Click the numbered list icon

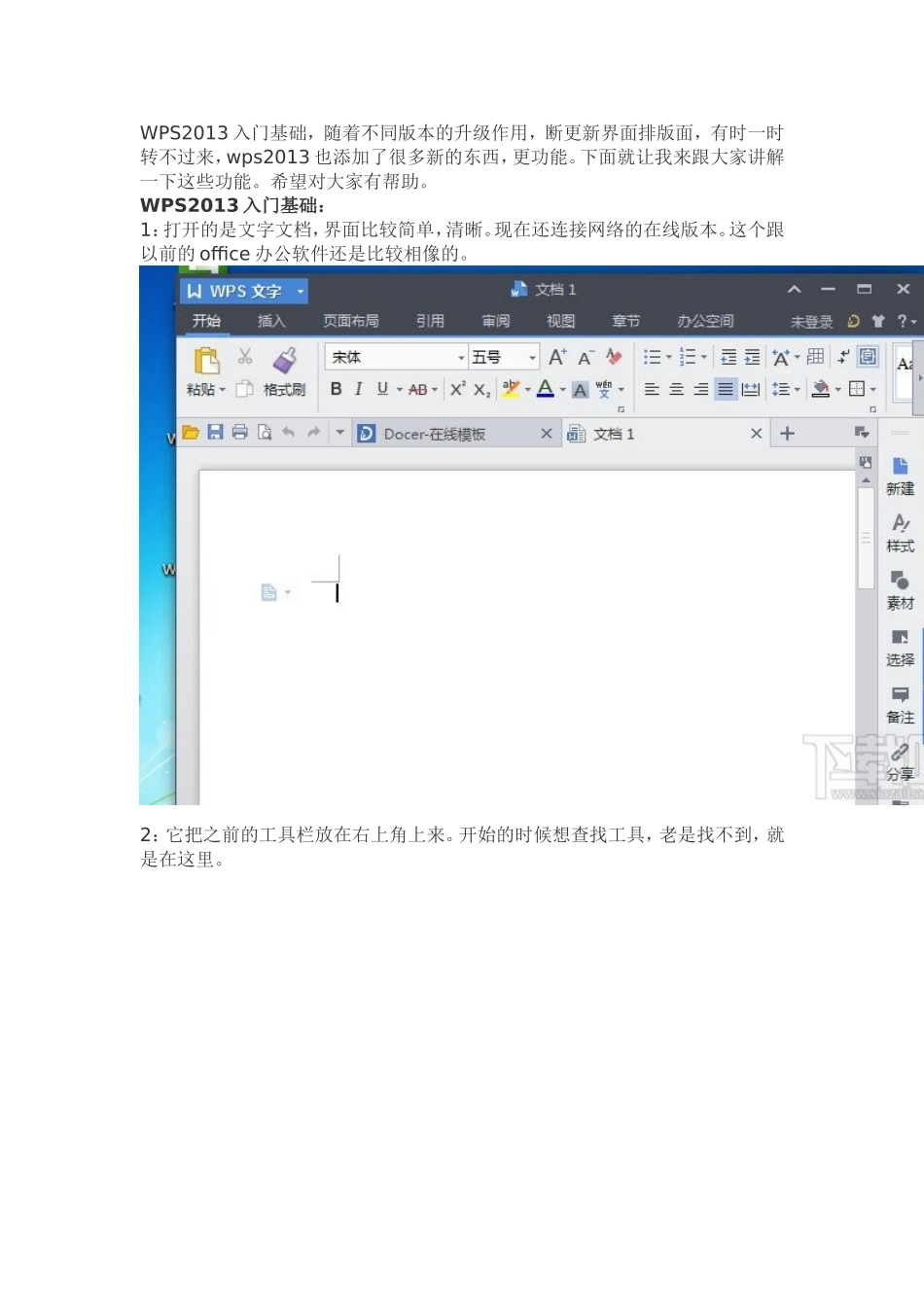(x=688, y=357)
